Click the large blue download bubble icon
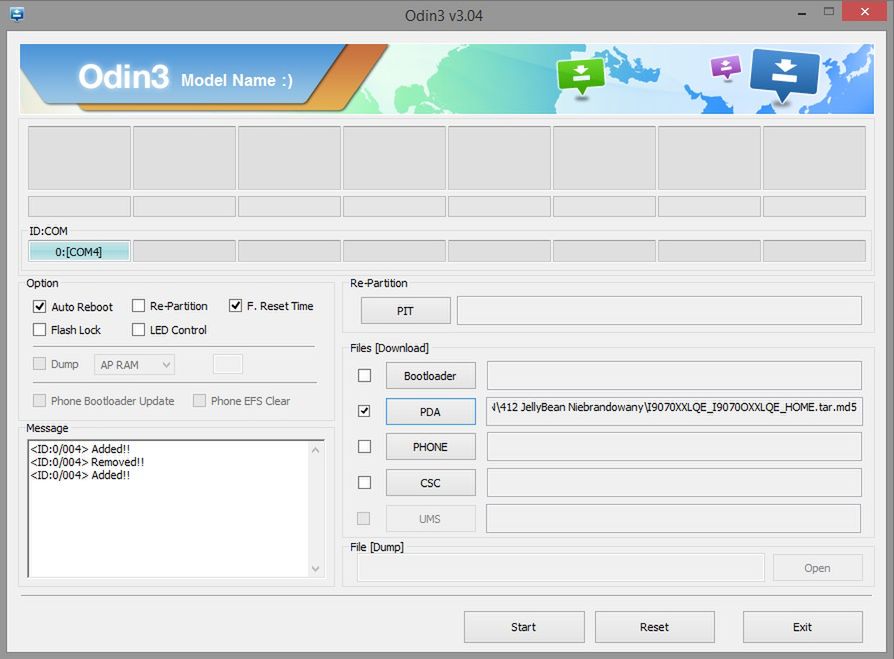 [785, 74]
